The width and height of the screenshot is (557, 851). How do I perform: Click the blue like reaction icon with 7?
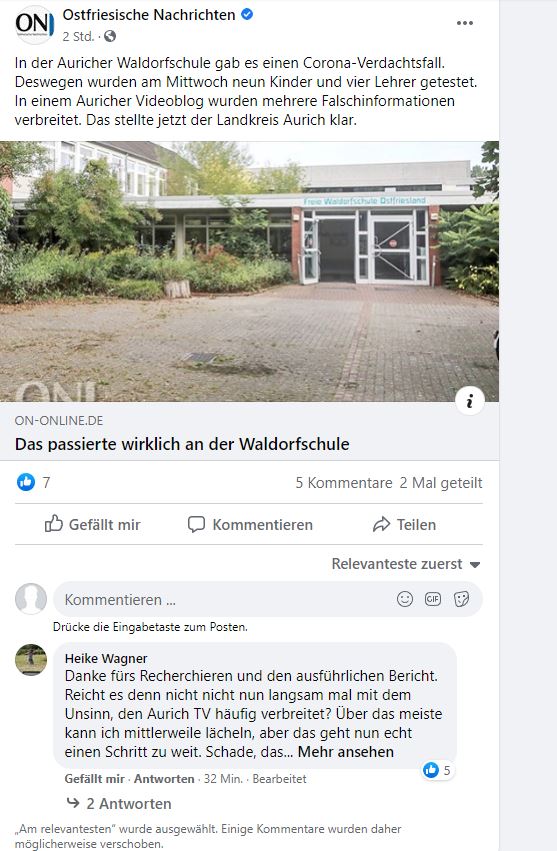tap(26, 482)
